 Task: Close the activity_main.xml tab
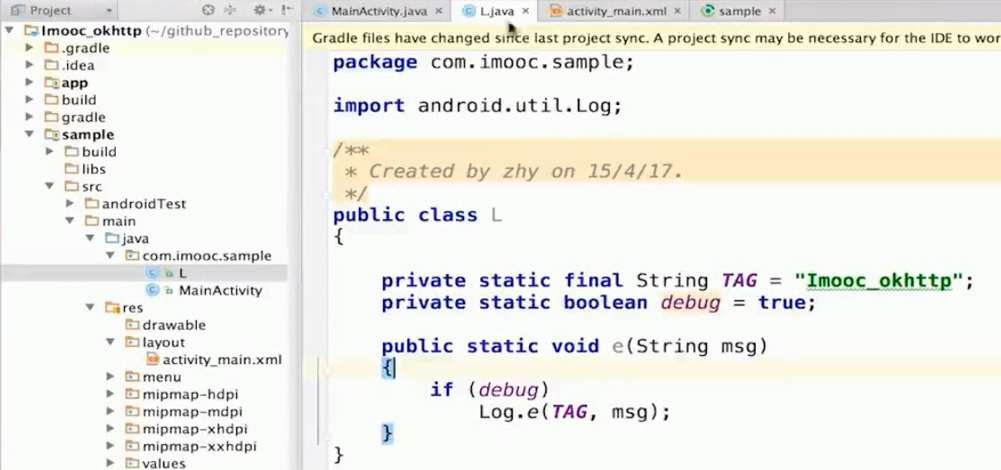click(x=677, y=11)
